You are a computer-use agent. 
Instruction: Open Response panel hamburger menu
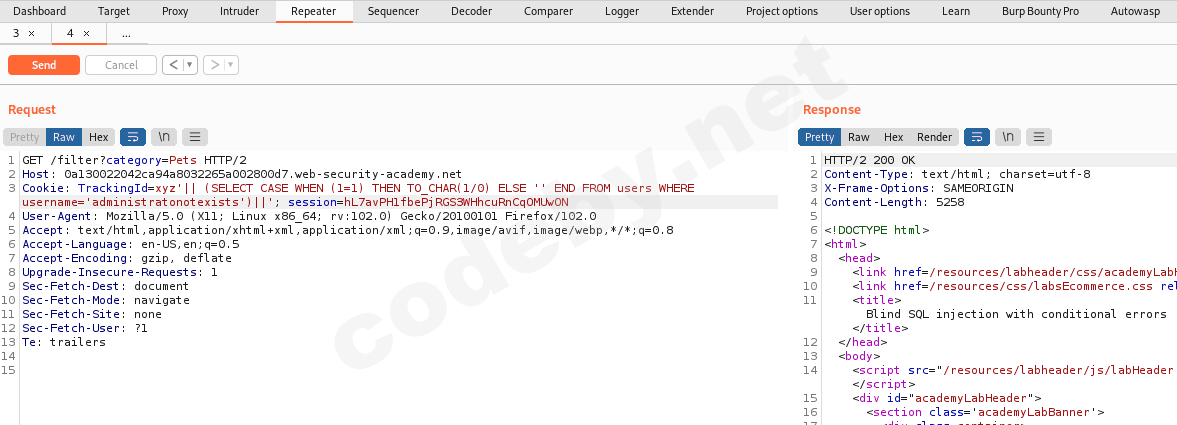click(1039, 137)
